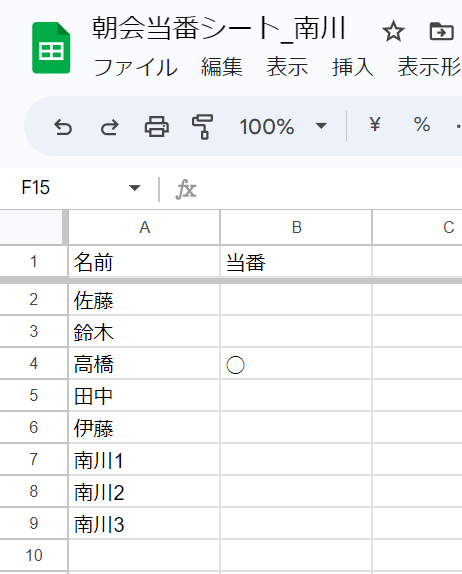Select column B header
Image resolution: width=462 pixels, height=574 pixels.
[296, 227]
